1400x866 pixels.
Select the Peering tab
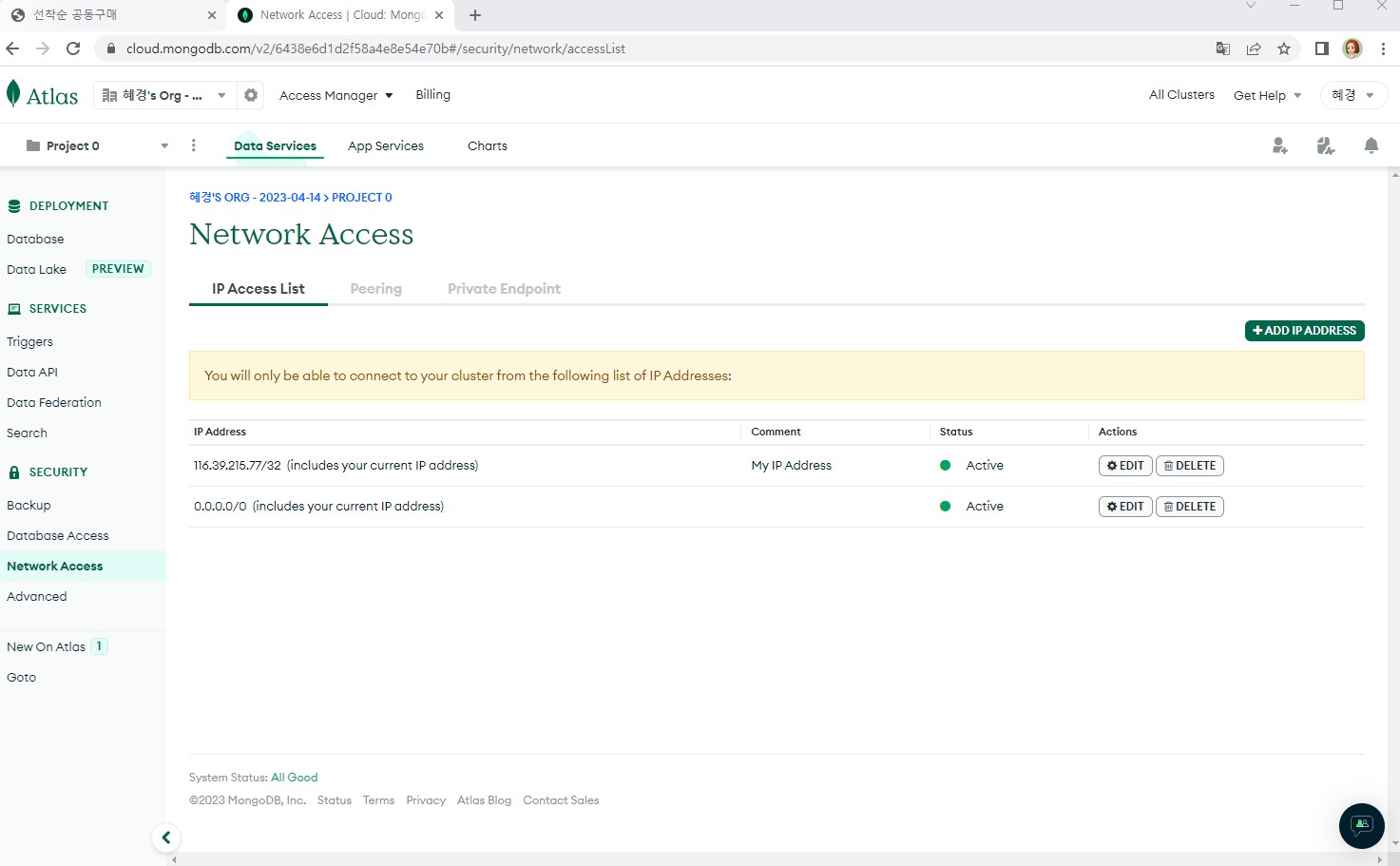[376, 289]
